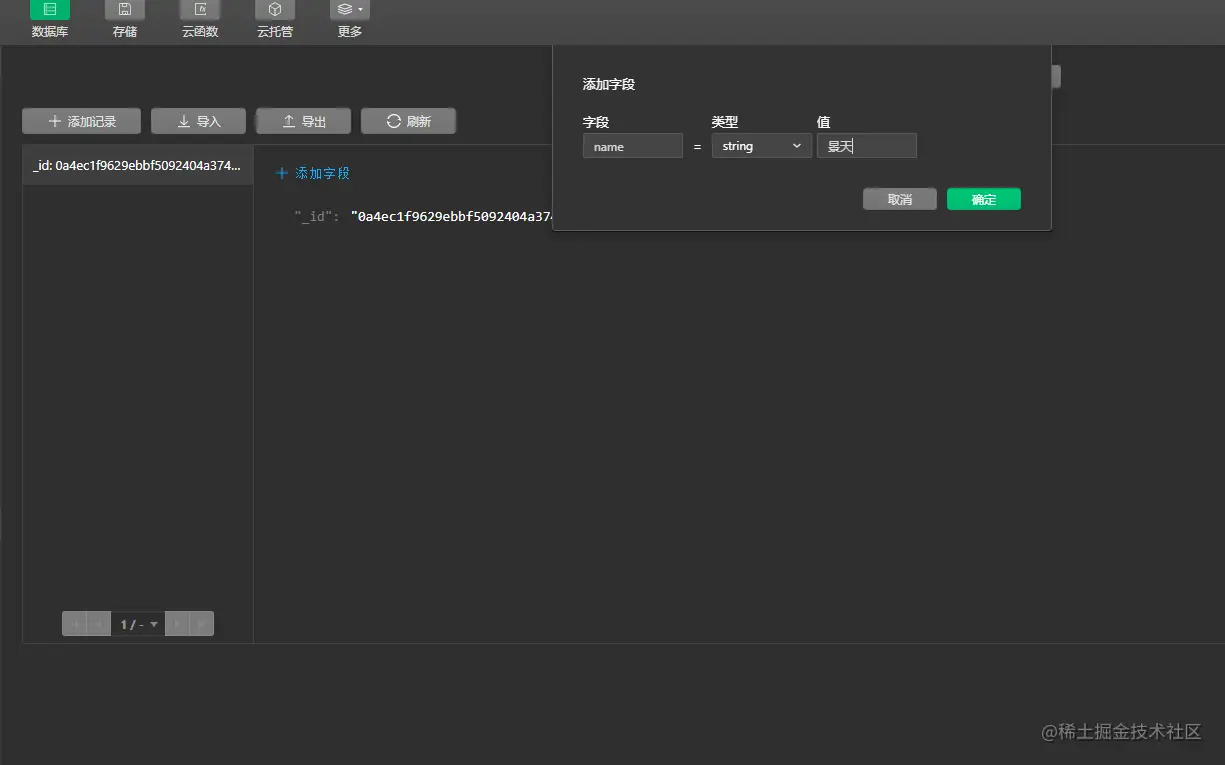Go to the previous page of records
The height and width of the screenshot is (765, 1225).
(x=98, y=624)
